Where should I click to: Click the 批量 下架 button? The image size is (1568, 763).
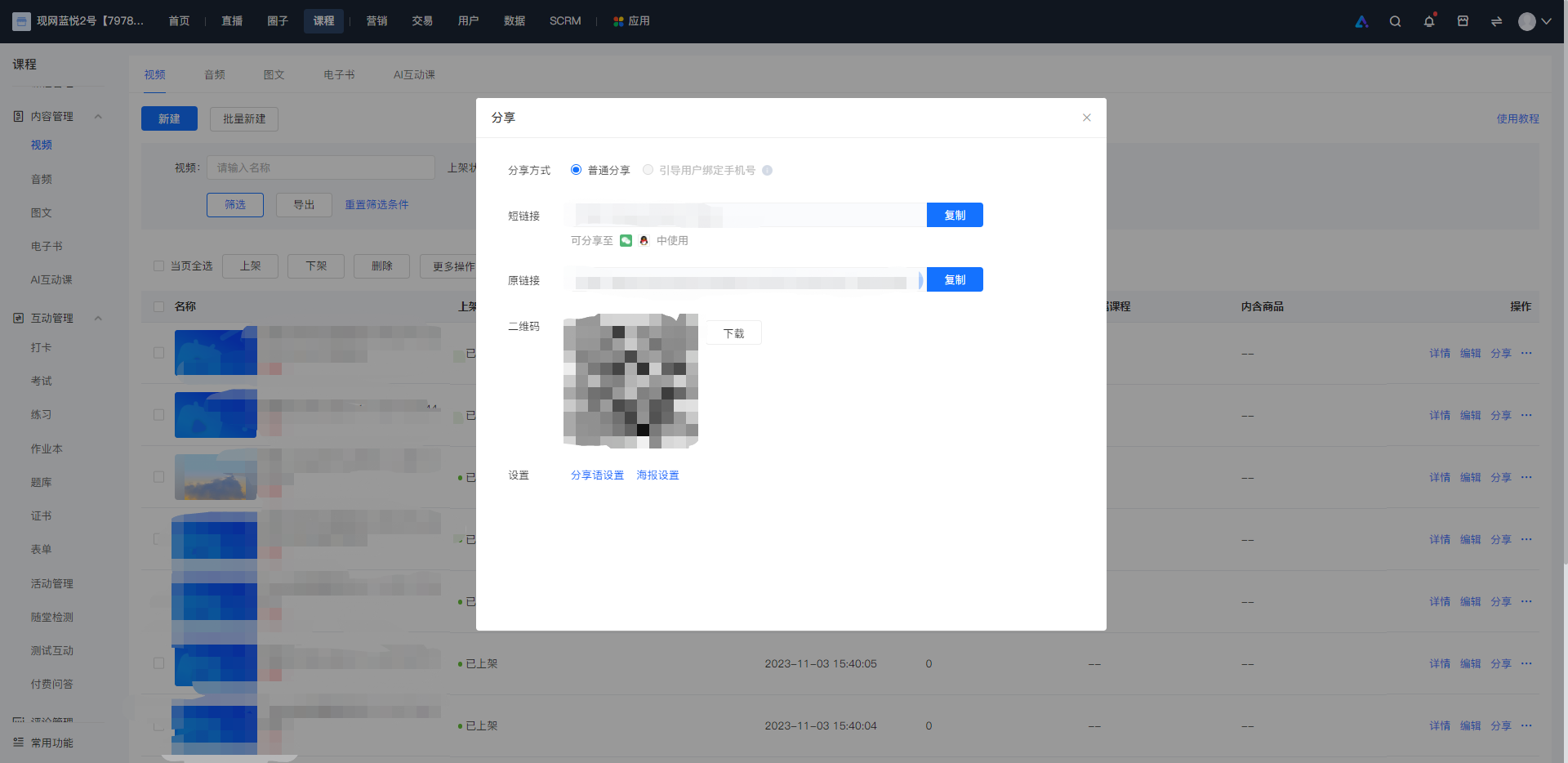point(316,266)
